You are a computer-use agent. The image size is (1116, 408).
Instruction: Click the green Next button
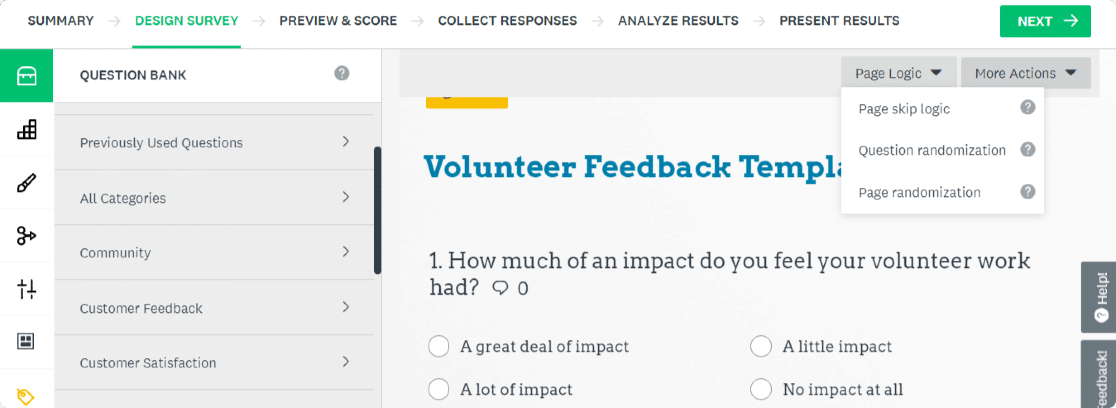click(x=1045, y=21)
